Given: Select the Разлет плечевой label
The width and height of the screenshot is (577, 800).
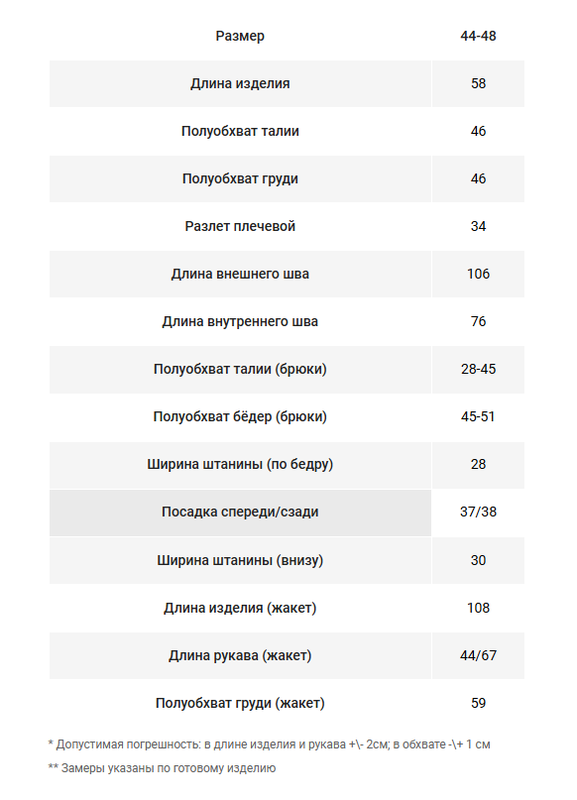Looking at the screenshot, I should tap(240, 227).
